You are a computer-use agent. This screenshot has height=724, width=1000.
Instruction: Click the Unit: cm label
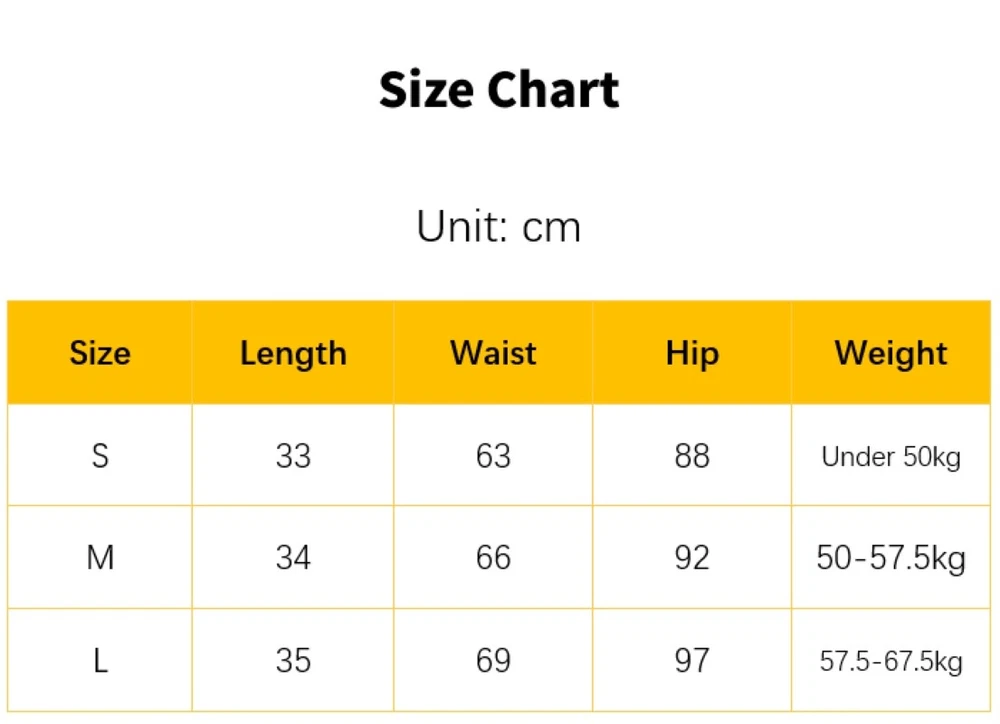coord(499,227)
